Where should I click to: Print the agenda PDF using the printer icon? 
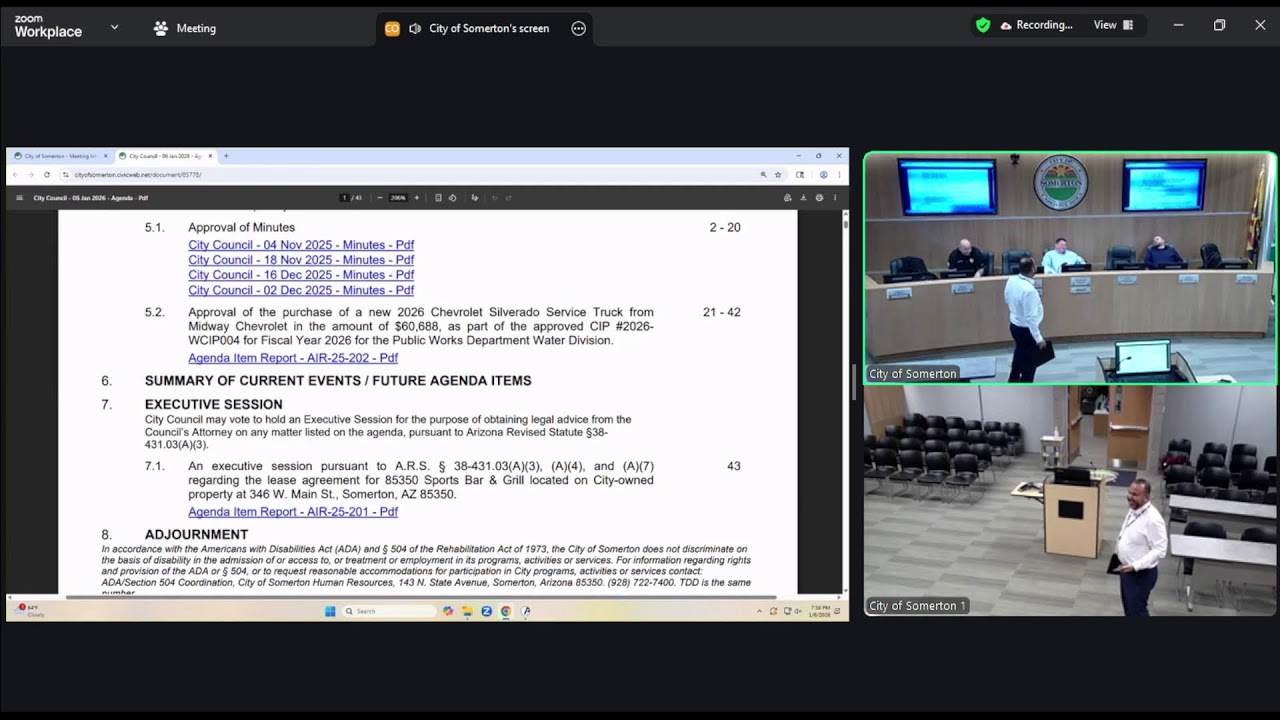819,198
